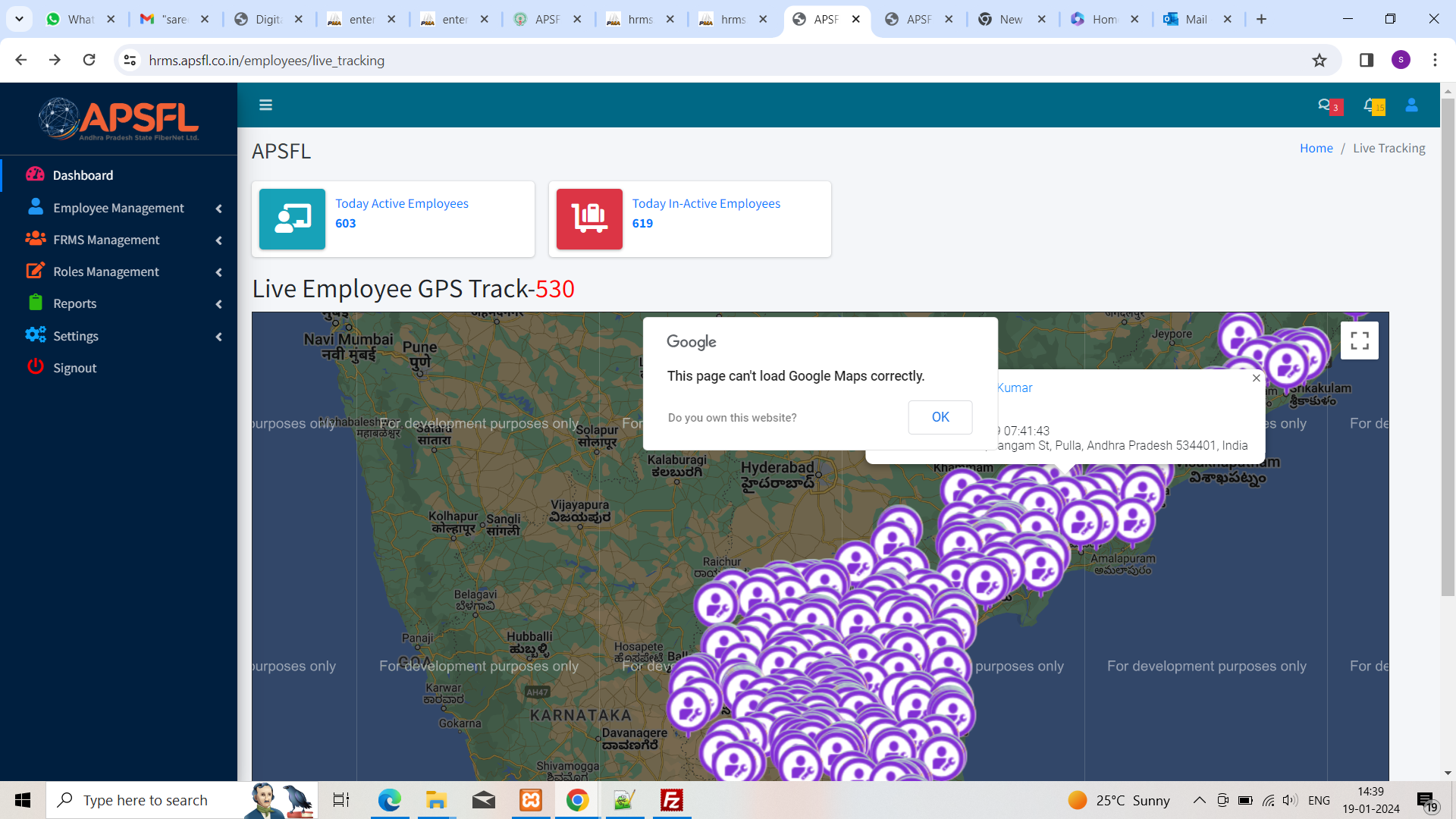Click the APSFL logo
This screenshot has width=1456, height=819.
pos(119,119)
